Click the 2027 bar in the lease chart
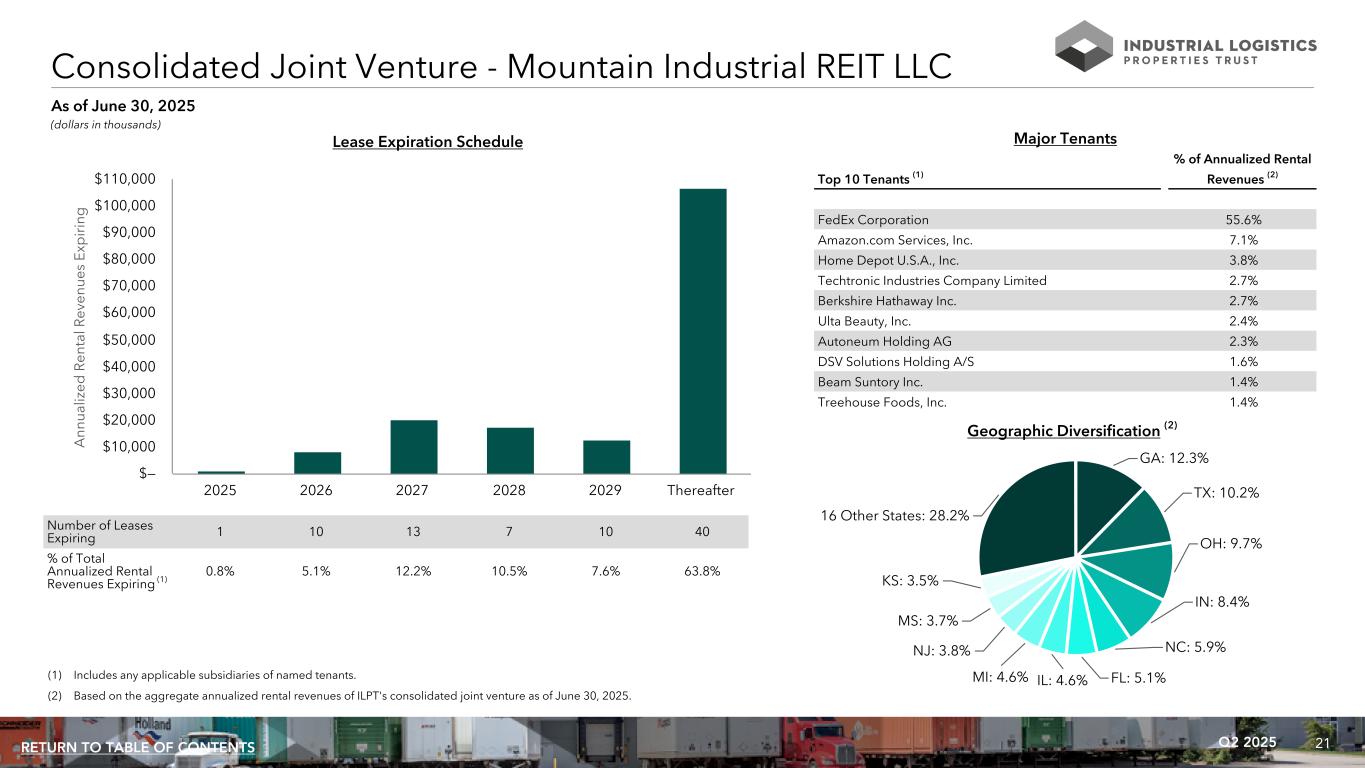 (x=413, y=447)
